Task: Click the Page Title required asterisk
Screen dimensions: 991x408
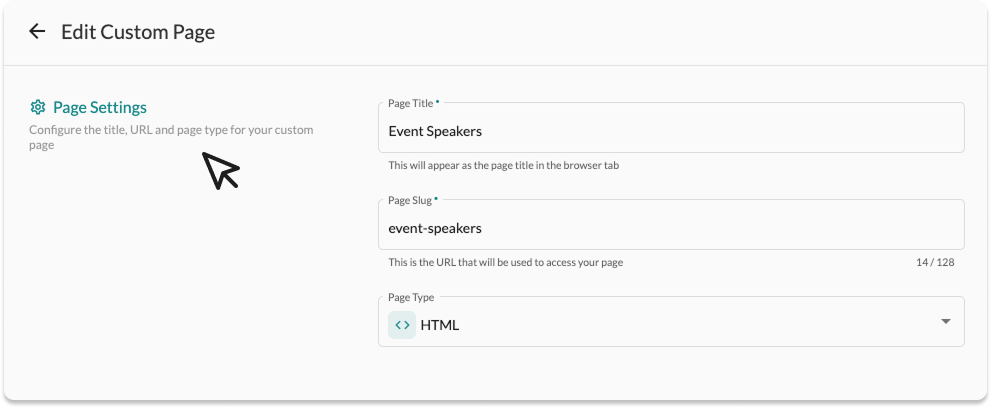Action: click(x=437, y=102)
